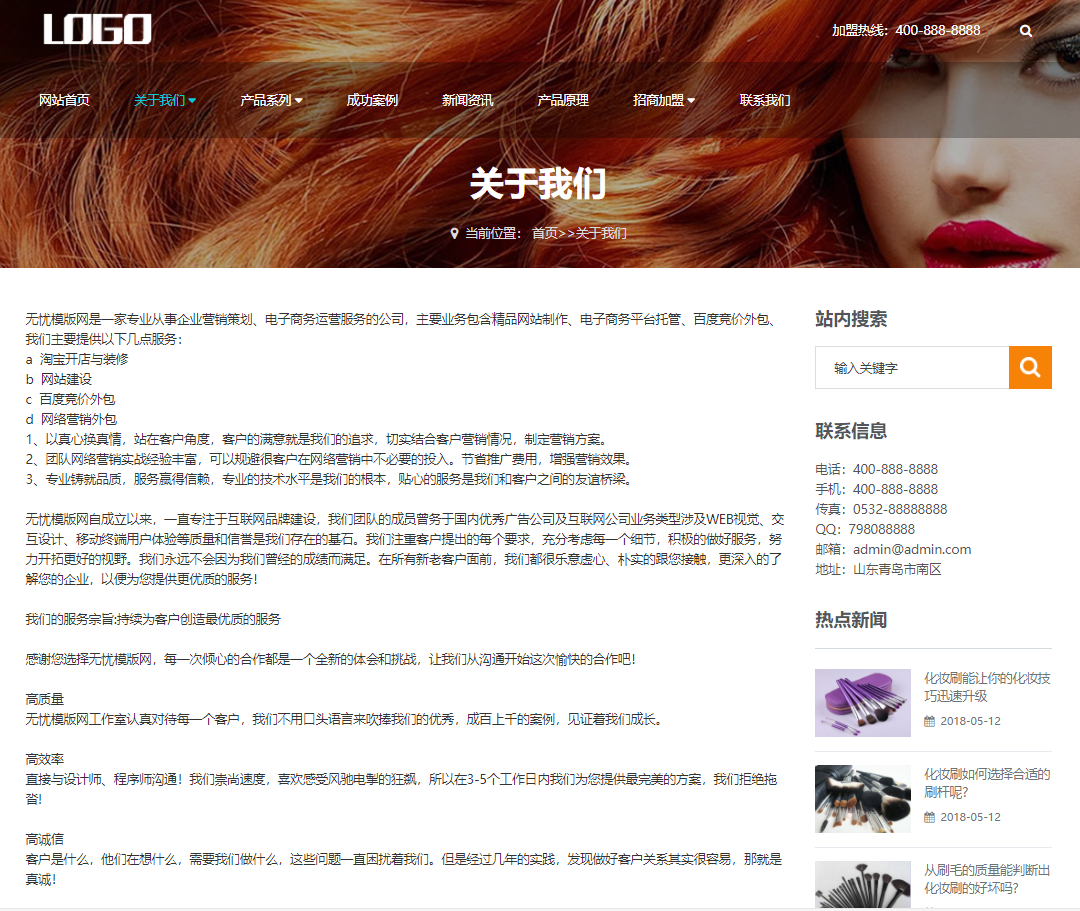Viewport: 1080px width, 911px height.
Task: Click the orange search button in sidebar
Action: click(x=1030, y=368)
